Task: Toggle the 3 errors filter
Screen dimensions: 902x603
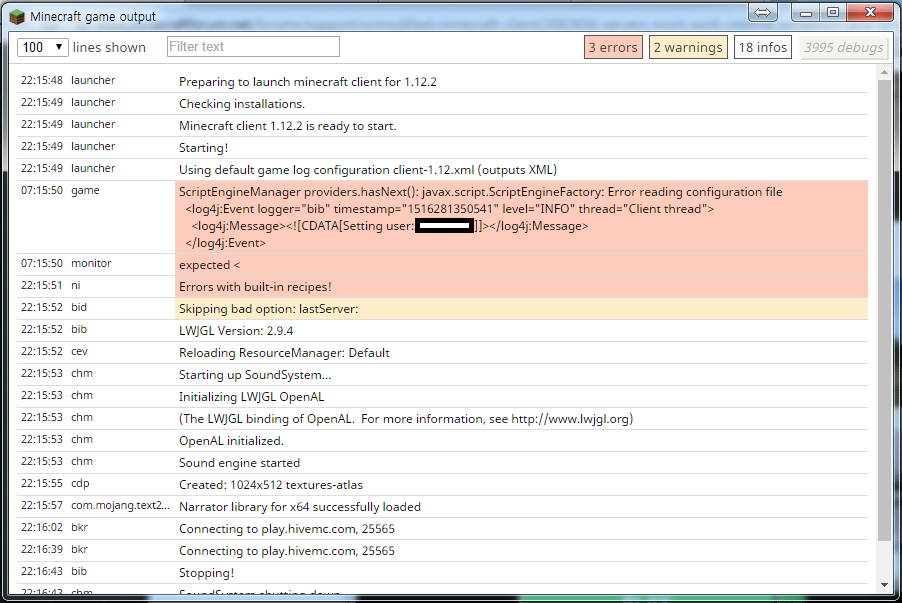Action: pyautogui.click(x=612, y=47)
